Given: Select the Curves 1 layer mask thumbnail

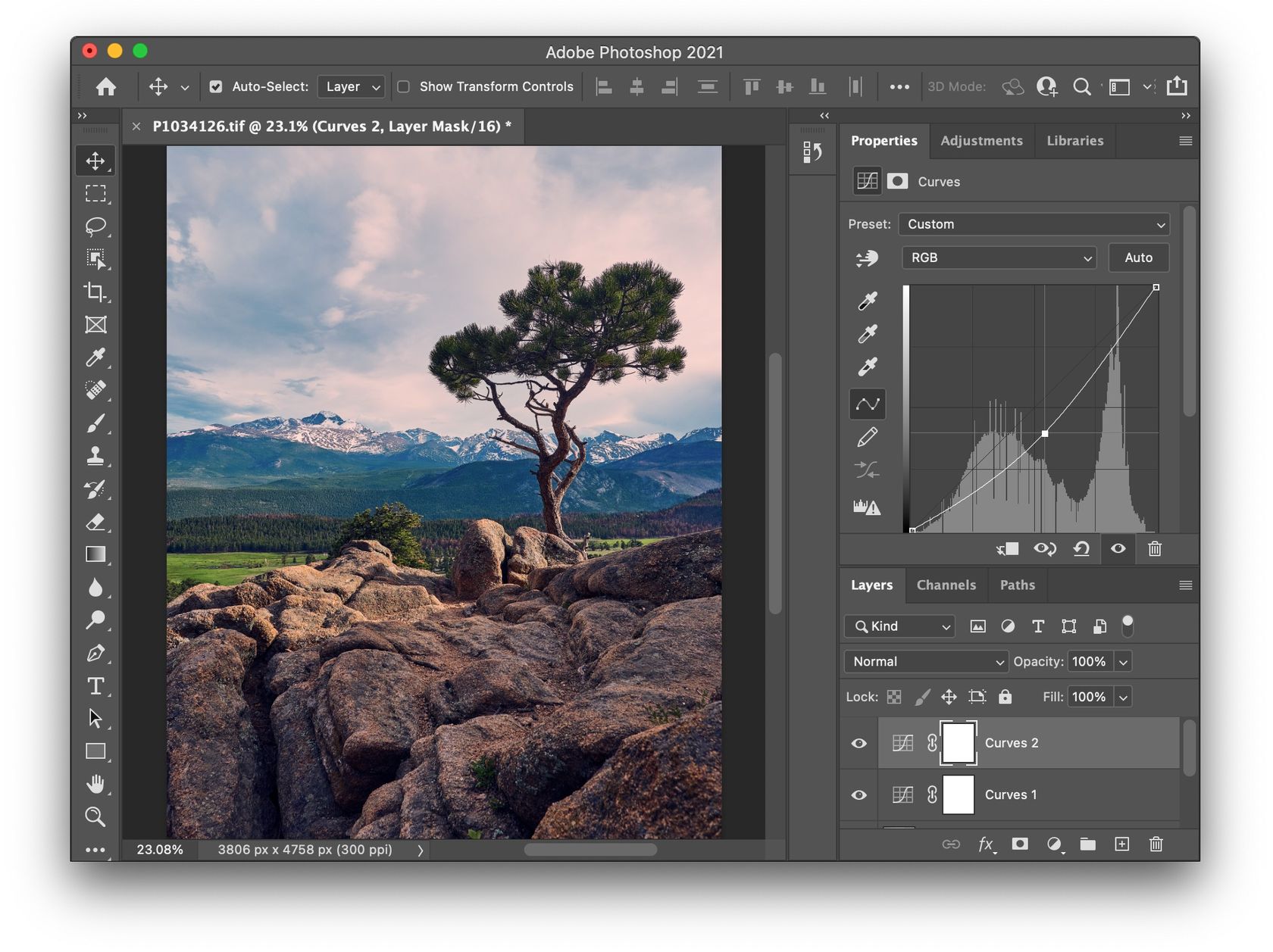Looking at the screenshot, I should coord(958,795).
